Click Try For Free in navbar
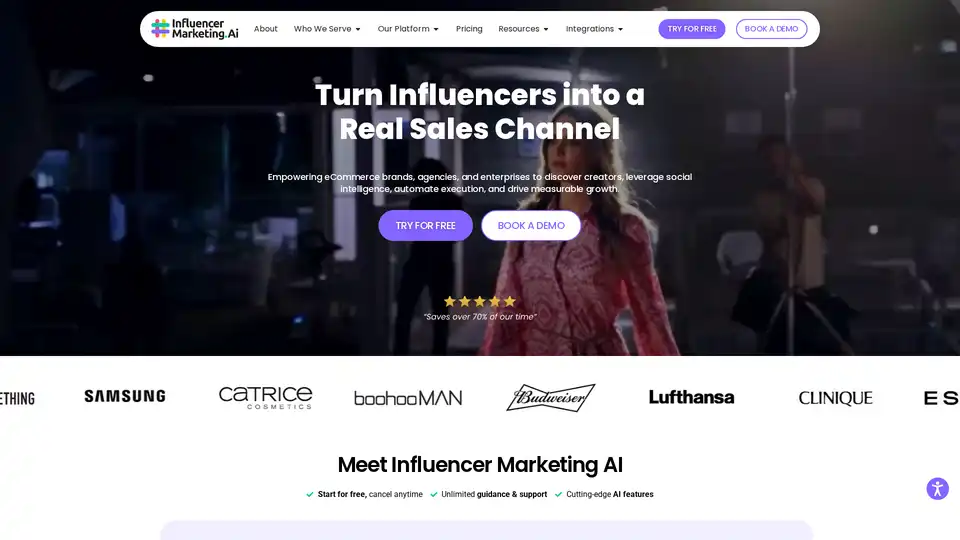The image size is (960, 540). click(x=692, y=29)
